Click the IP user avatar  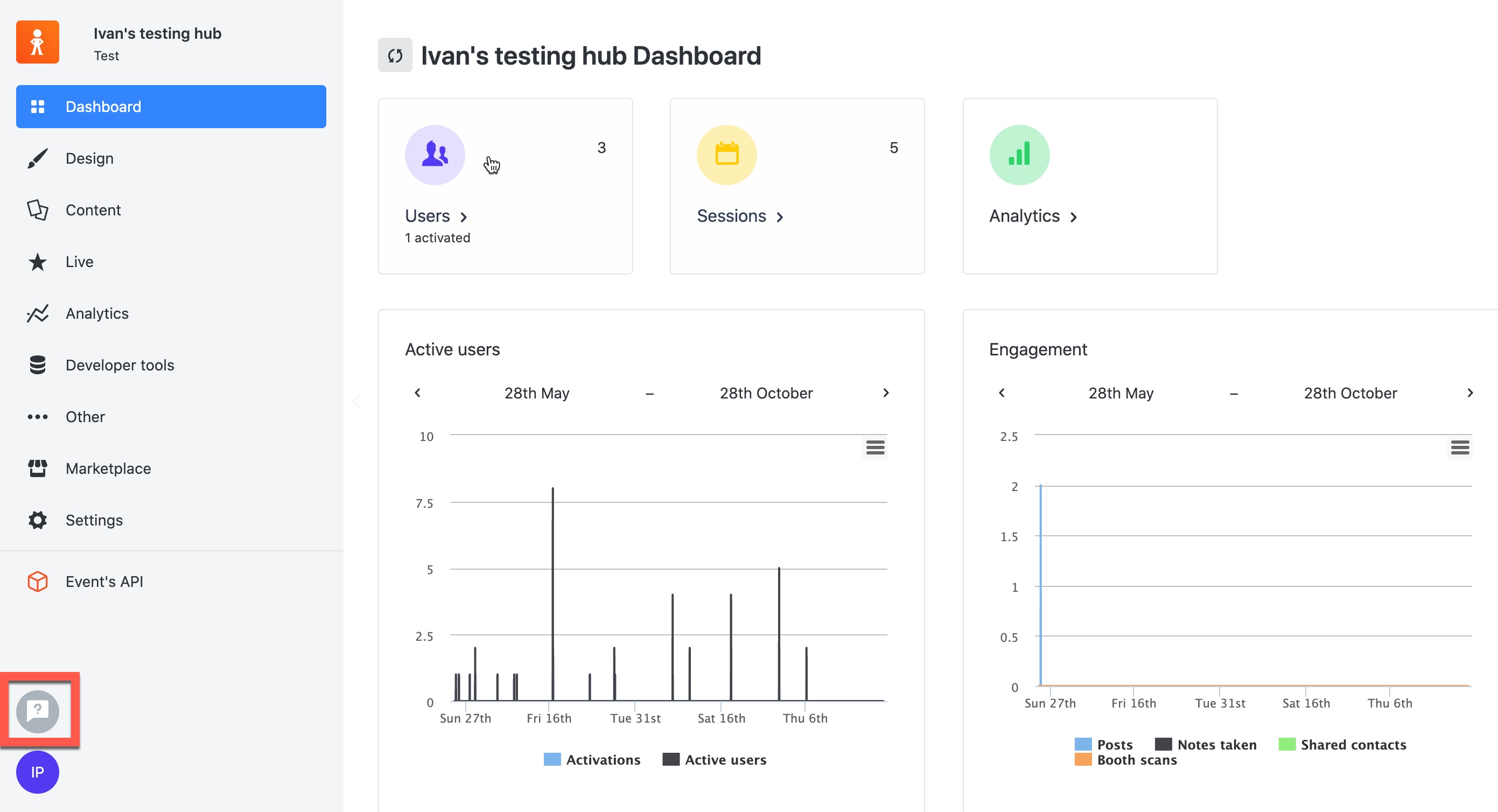[x=37, y=772]
